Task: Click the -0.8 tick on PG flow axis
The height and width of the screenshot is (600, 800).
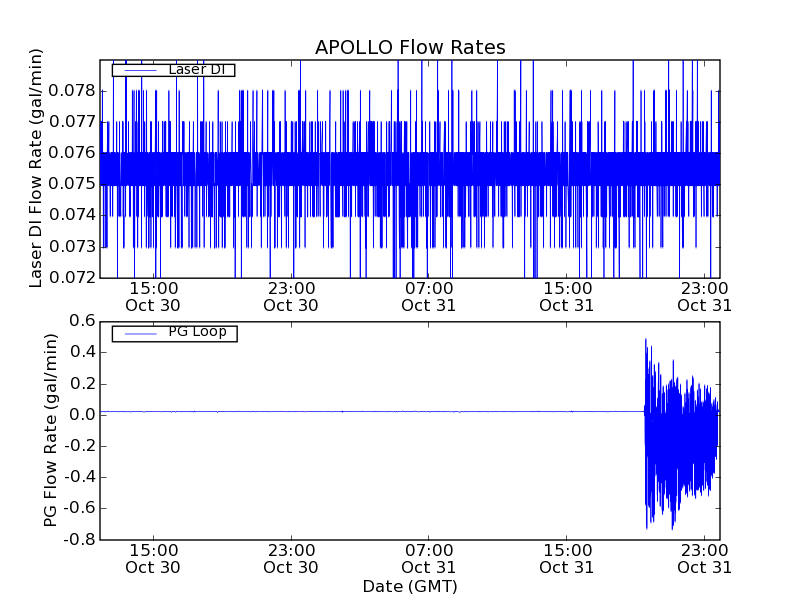Action: click(80, 539)
